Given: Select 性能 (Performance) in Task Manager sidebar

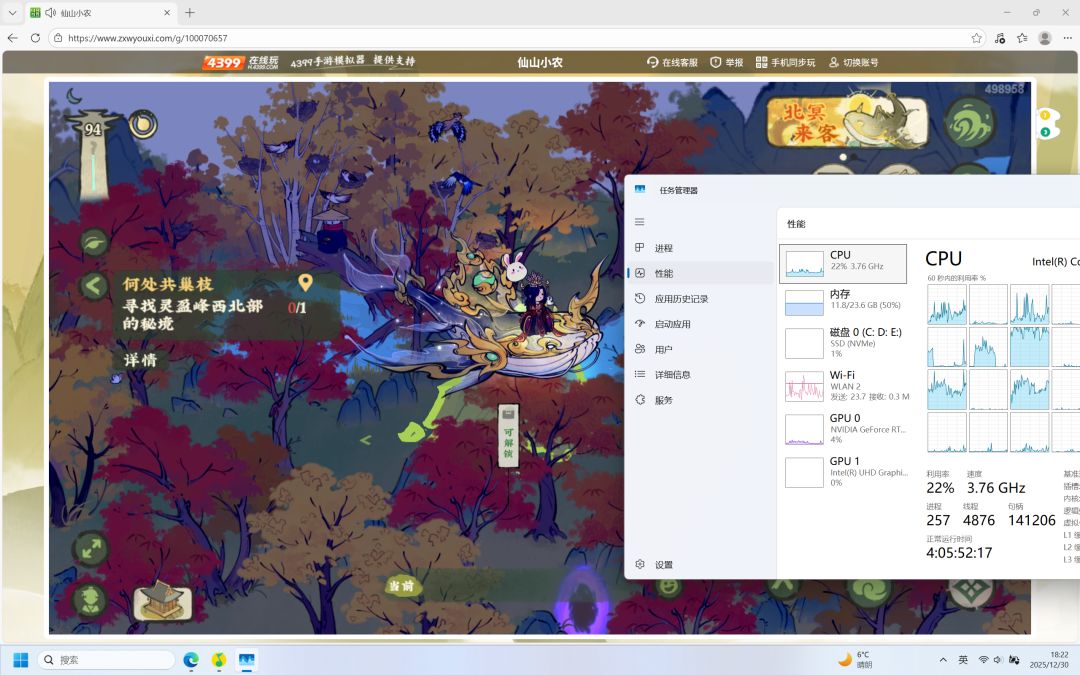Looking at the screenshot, I should [x=700, y=273].
